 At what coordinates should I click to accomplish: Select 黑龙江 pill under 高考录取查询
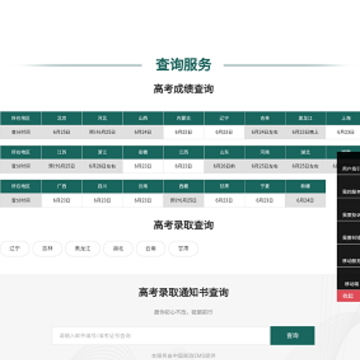[82, 249]
